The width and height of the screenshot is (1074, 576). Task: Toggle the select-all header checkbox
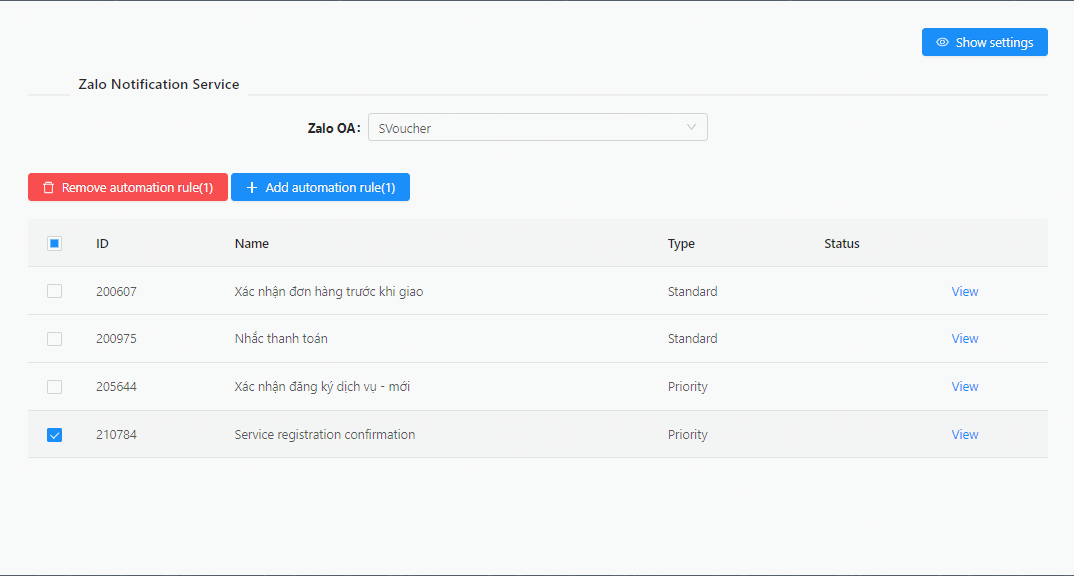pos(55,243)
